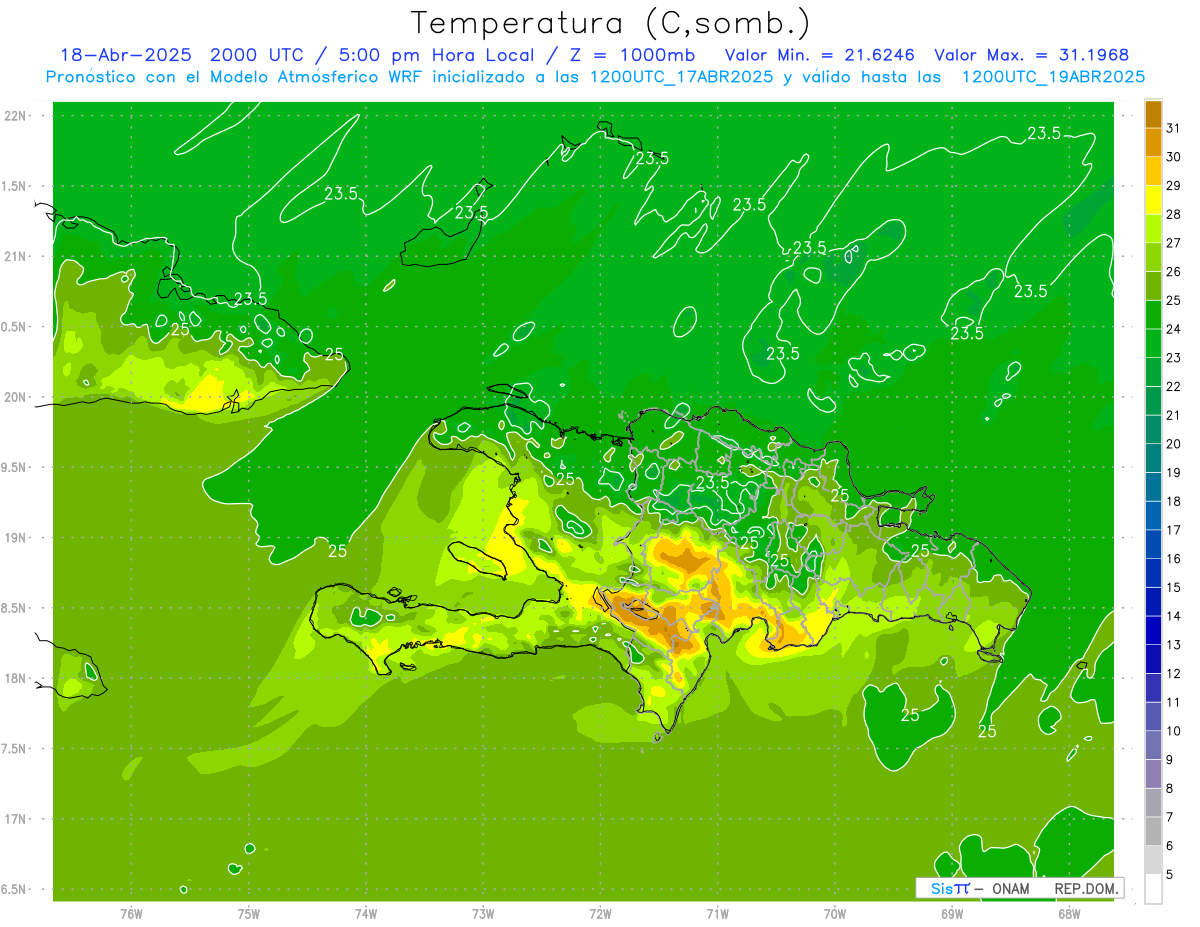The image size is (1200, 927).
Task: Click the '69W' longitude axis label
Action: pyautogui.click(x=952, y=914)
